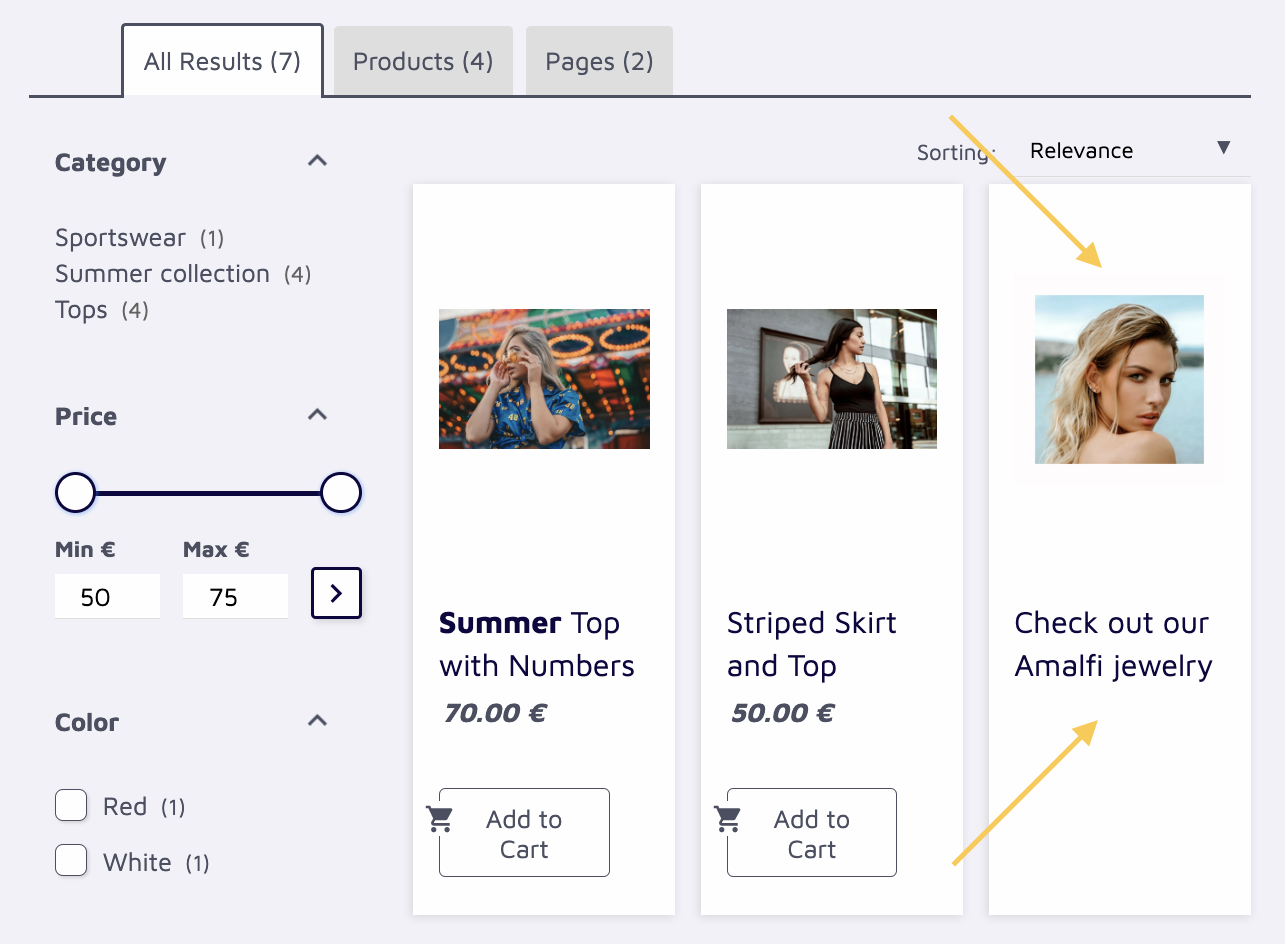1285x944 pixels.
Task: Collapse the Color filter section
Action: (x=317, y=721)
